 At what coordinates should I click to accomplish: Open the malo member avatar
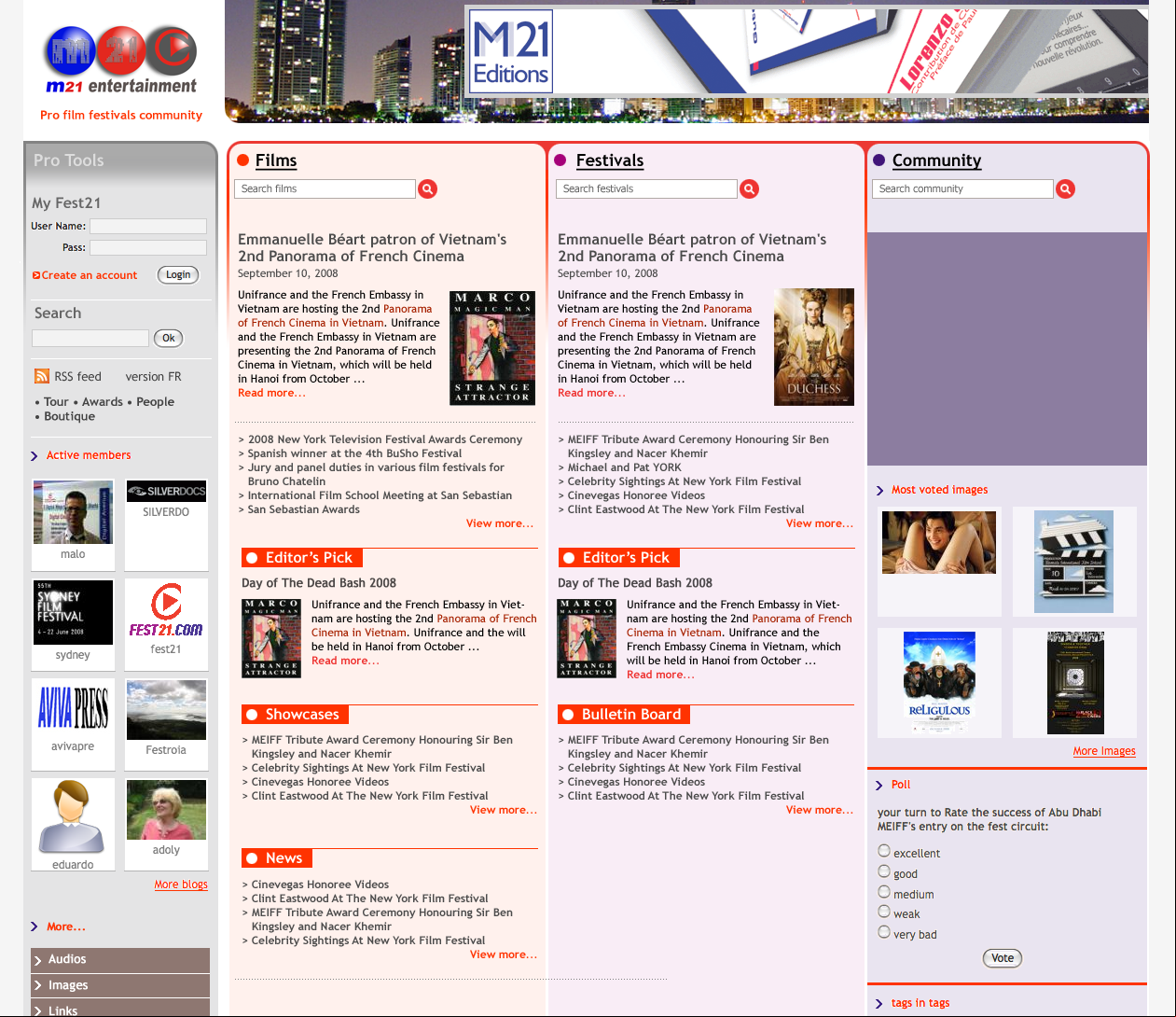point(73,511)
